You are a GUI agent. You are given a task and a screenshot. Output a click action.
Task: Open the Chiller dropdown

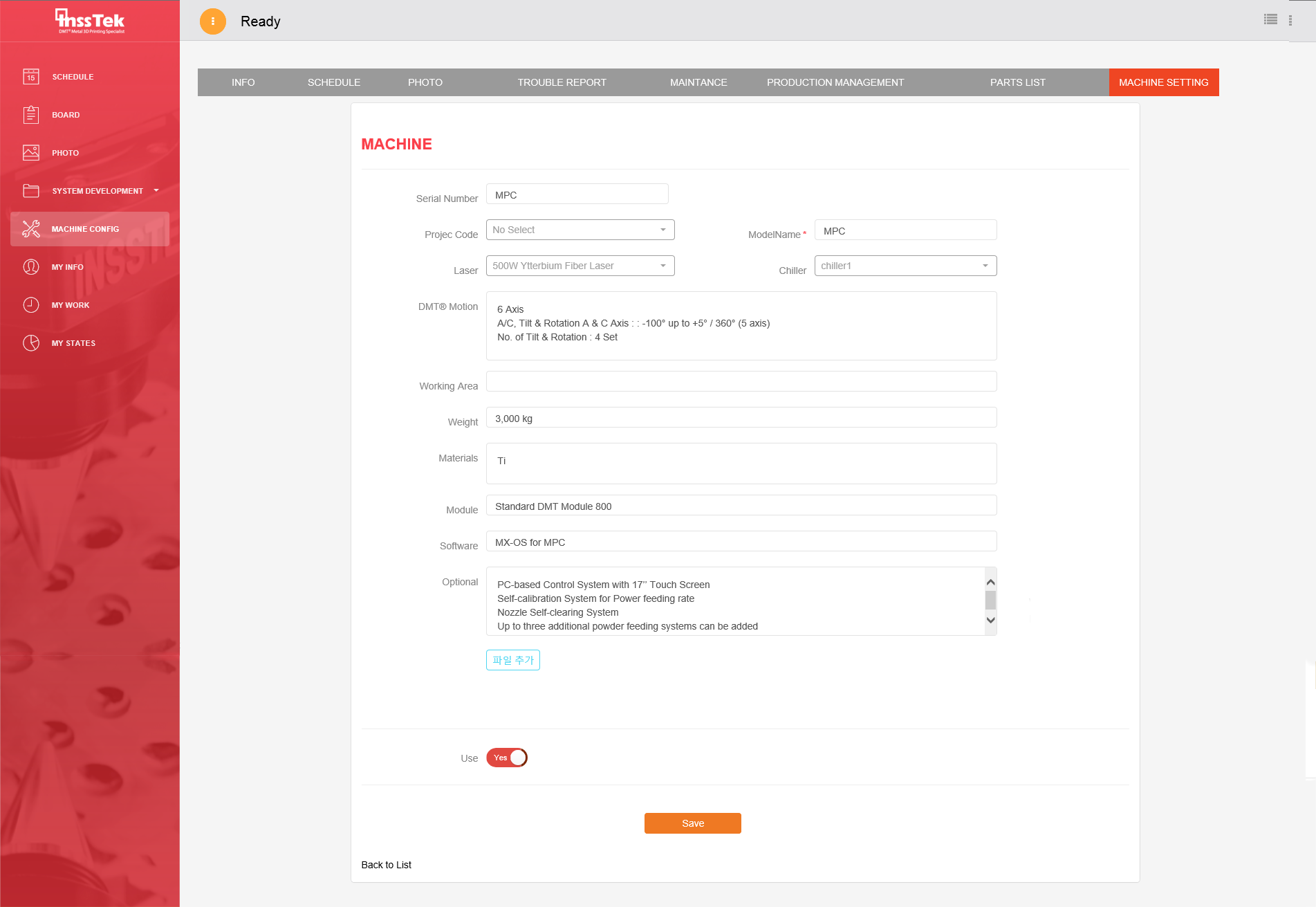(x=905, y=266)
